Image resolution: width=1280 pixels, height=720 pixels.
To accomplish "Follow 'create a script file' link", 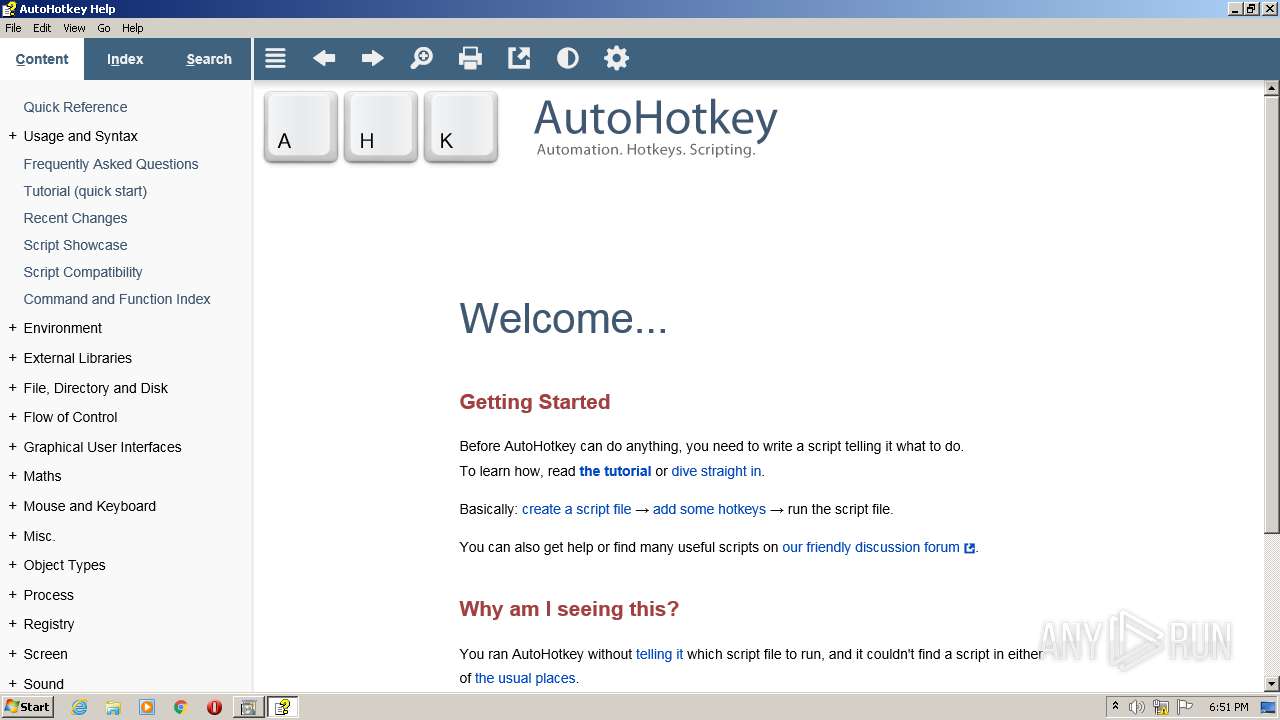I will [576, 509].
